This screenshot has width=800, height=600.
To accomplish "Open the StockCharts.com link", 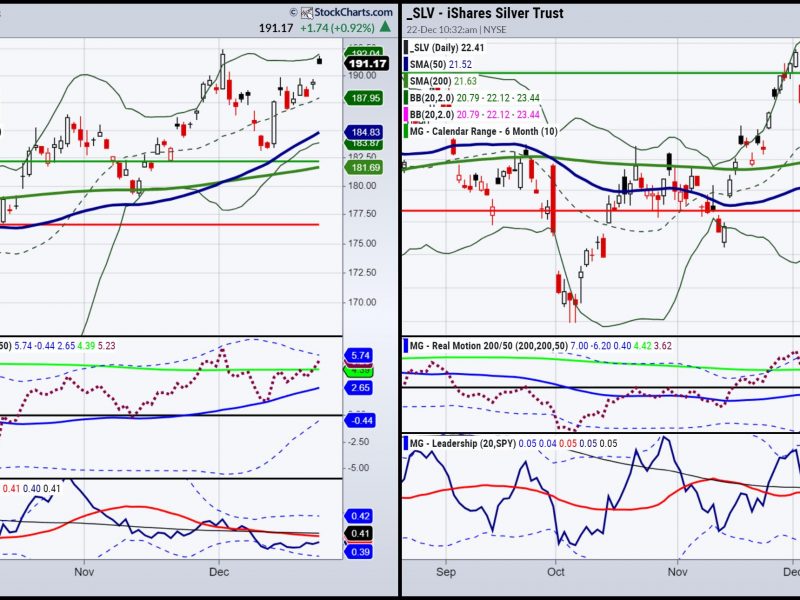I will point(353,12).
